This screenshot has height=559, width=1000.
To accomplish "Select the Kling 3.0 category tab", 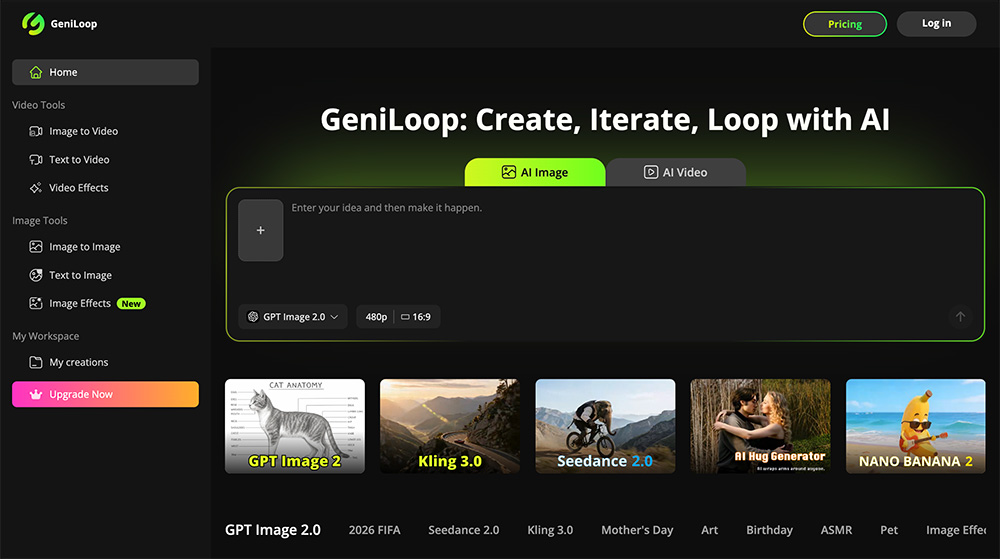I will point(550,530).
